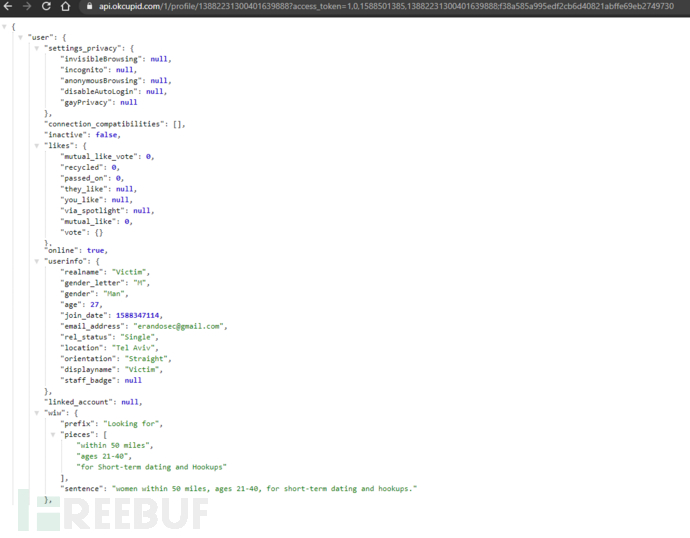Screen dimensions: 690x538
Task: Select the "prefix" Looking for value
Action: tap(131, 424)
